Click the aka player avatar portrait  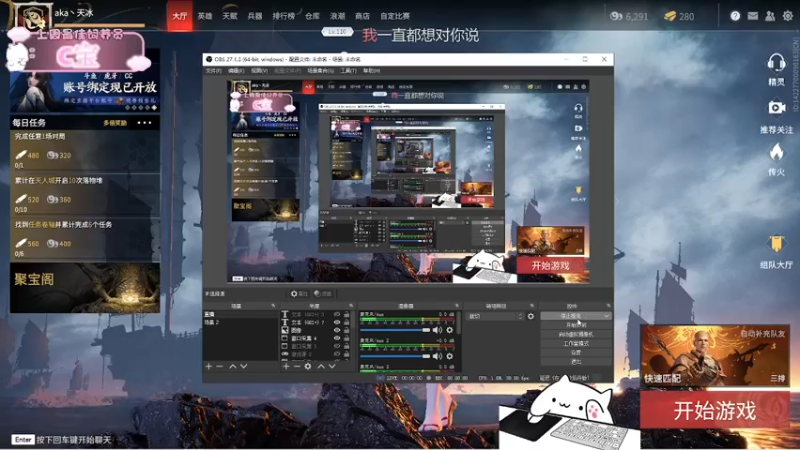32,18
